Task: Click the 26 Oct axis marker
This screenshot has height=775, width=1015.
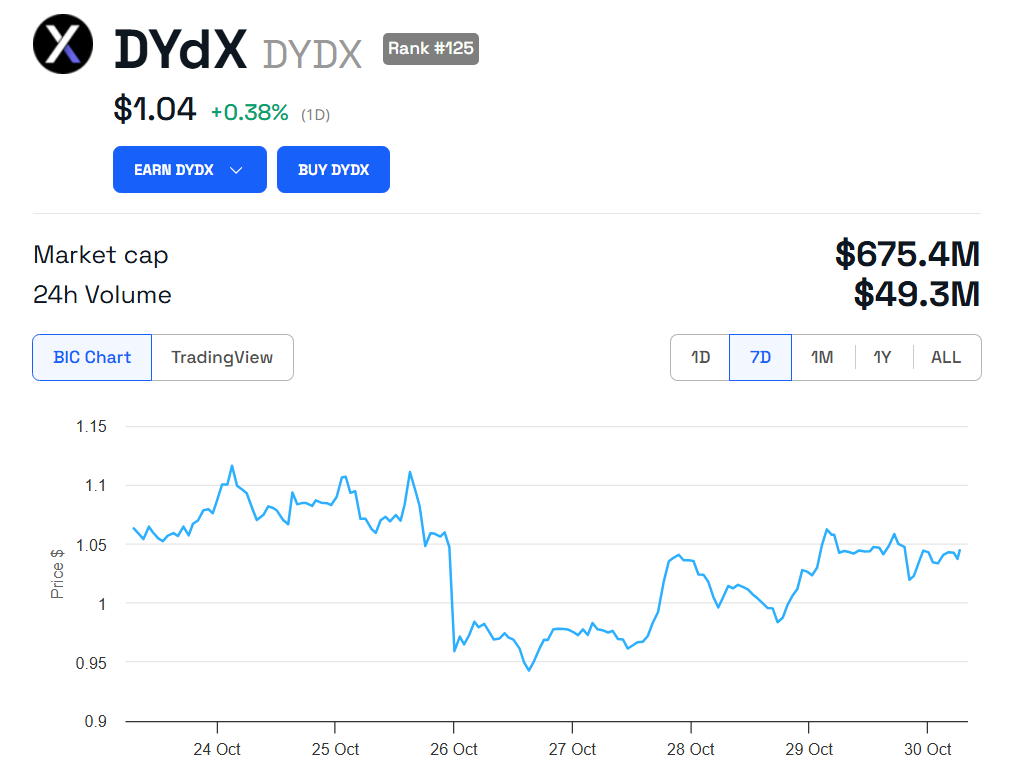Action: pos(454,749)
